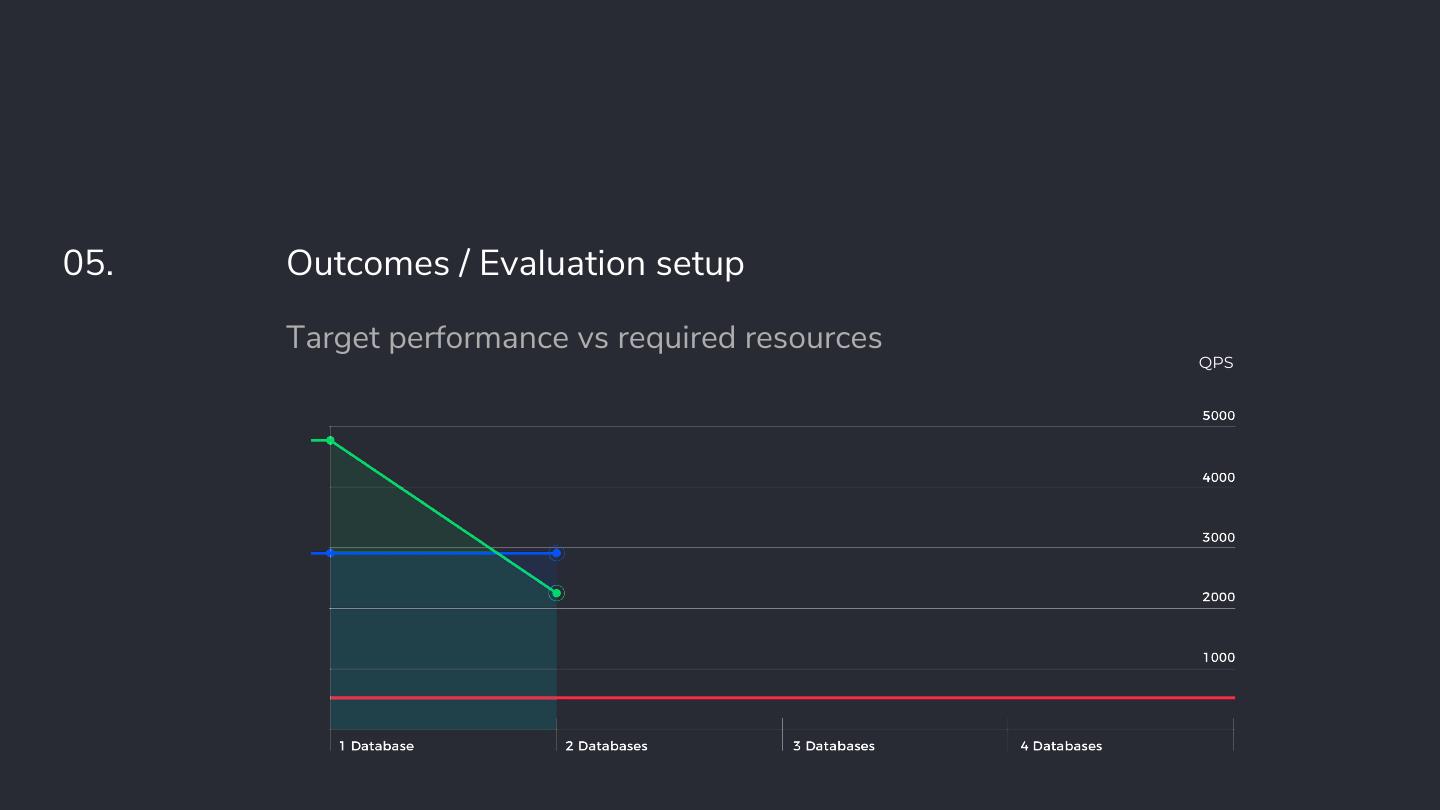Click the 2000 value label
The width and height of the screenshot is (1440, 810).
tap(1218, 597)
